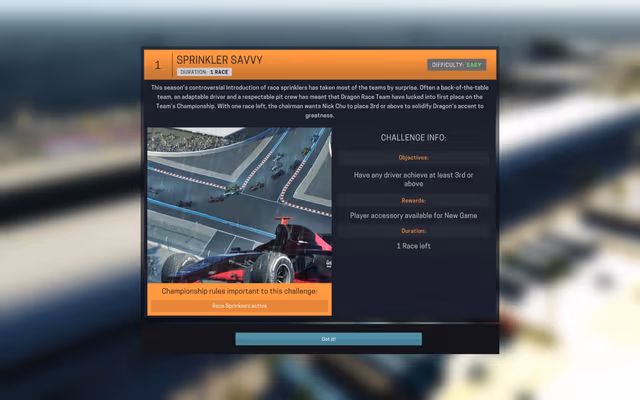
Task: Click the Challenge Info heading
Action: click(x=414, y=137)
